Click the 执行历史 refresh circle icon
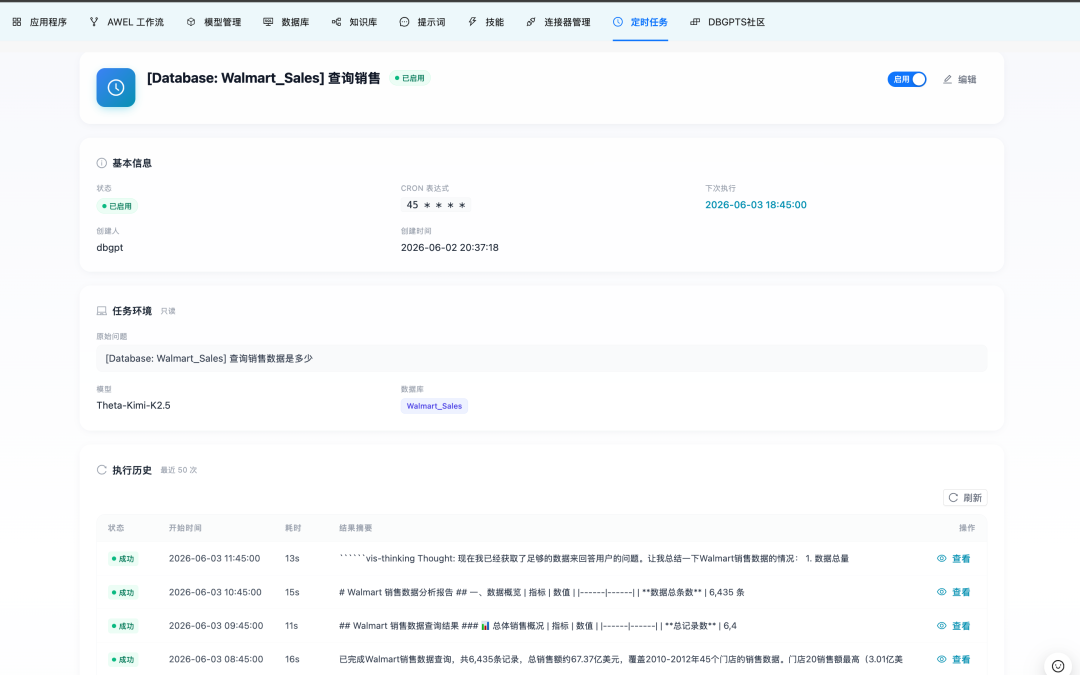Image resolution: width=1080 pixels, height=675 pixels. [102, 470]
